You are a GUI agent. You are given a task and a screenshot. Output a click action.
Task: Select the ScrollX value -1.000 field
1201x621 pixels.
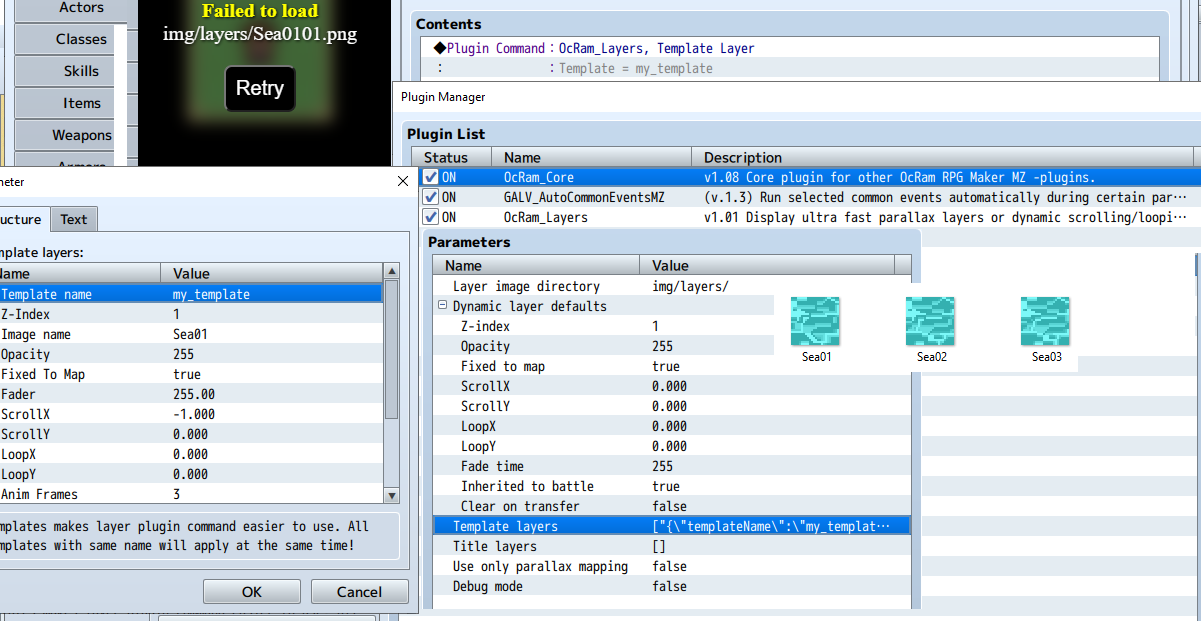(276, 414)
